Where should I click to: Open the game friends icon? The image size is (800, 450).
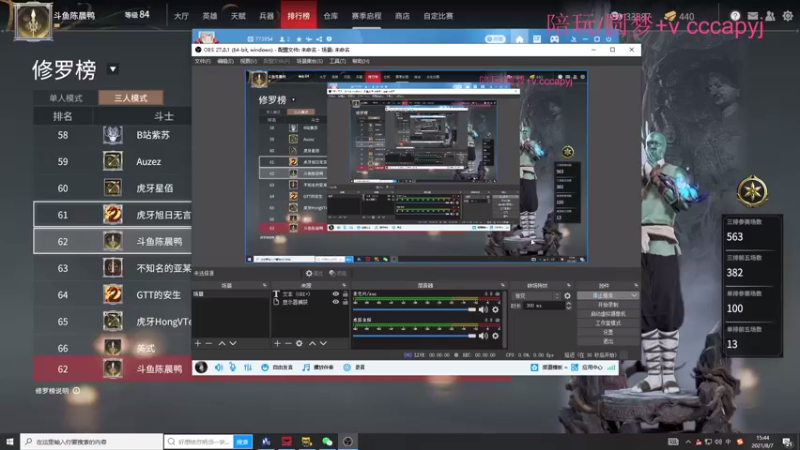click(770, 16)
